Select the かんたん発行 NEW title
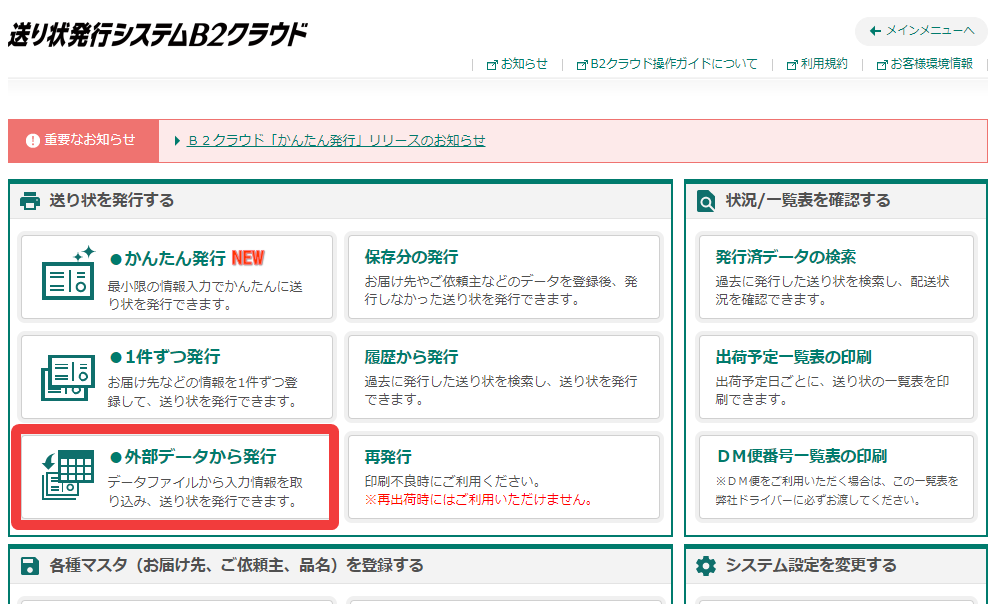Viewport: 997px width, 604px height. coord(188,259)
